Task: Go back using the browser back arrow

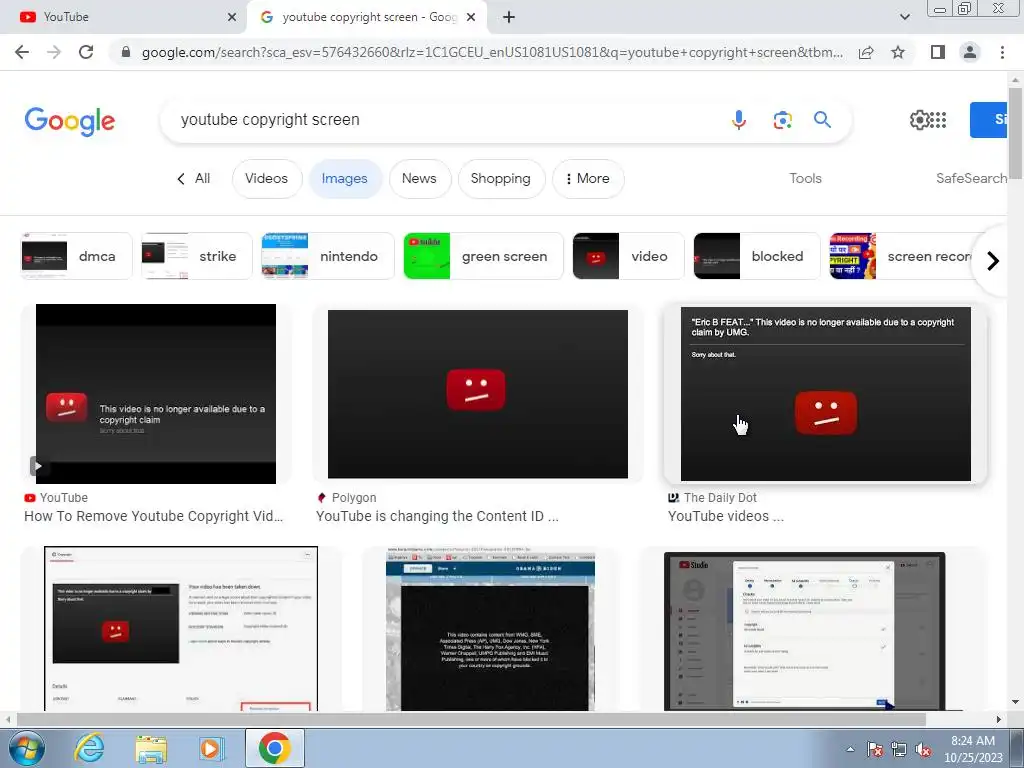Action: [22, 52]
